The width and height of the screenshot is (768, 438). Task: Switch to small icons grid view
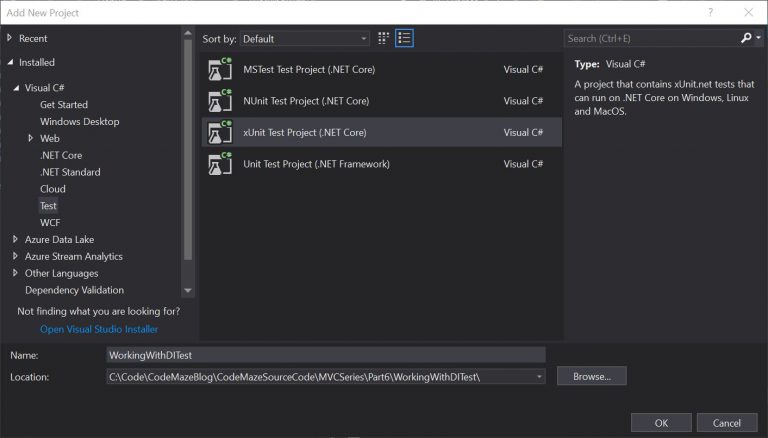(x=383, y=38)
